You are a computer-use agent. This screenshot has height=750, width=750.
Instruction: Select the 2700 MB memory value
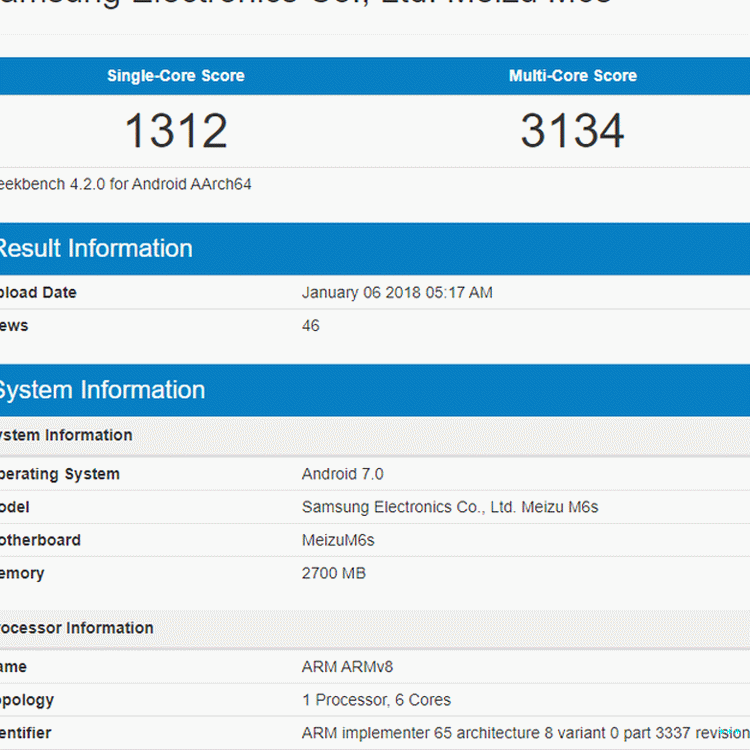tap(333, 573)
